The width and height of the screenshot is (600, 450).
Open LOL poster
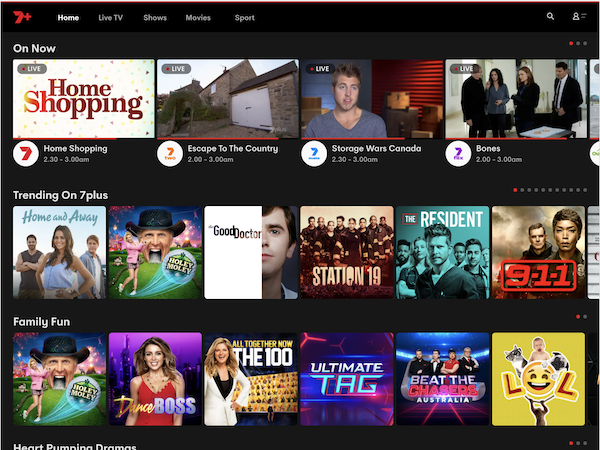pyautogui.click(x=538, y=379)
